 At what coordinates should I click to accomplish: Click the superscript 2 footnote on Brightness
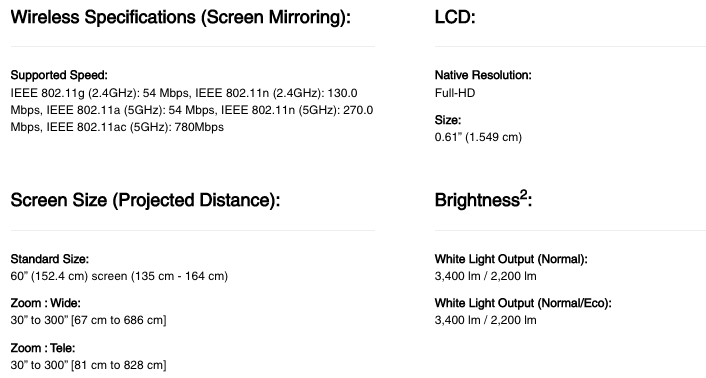click(523, 194)
